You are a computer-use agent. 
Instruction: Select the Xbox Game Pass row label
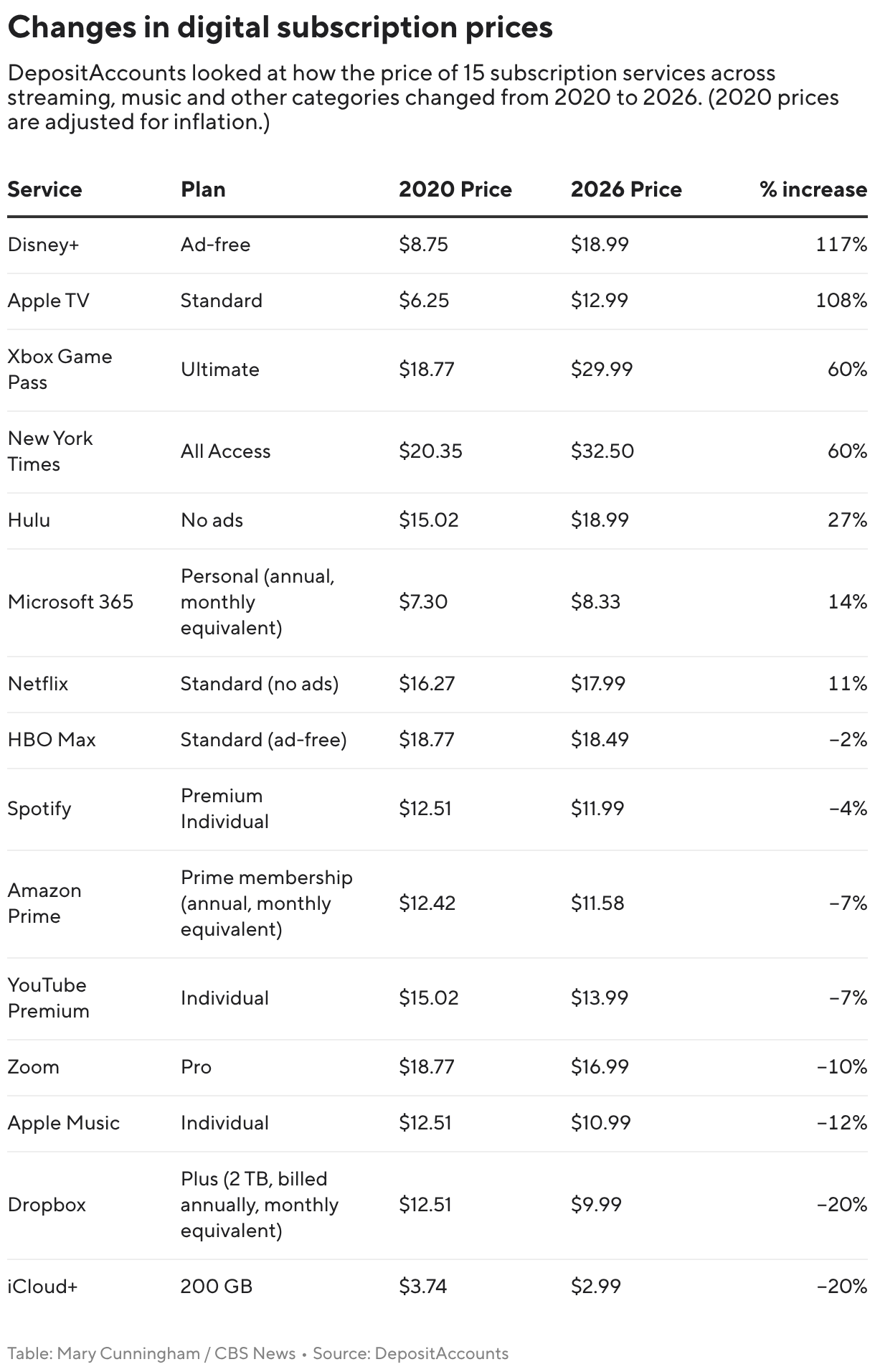pos(60,370)
